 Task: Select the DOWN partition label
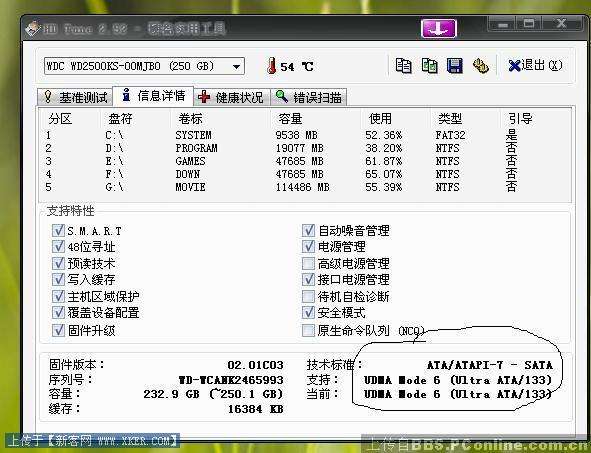point(187,174)
